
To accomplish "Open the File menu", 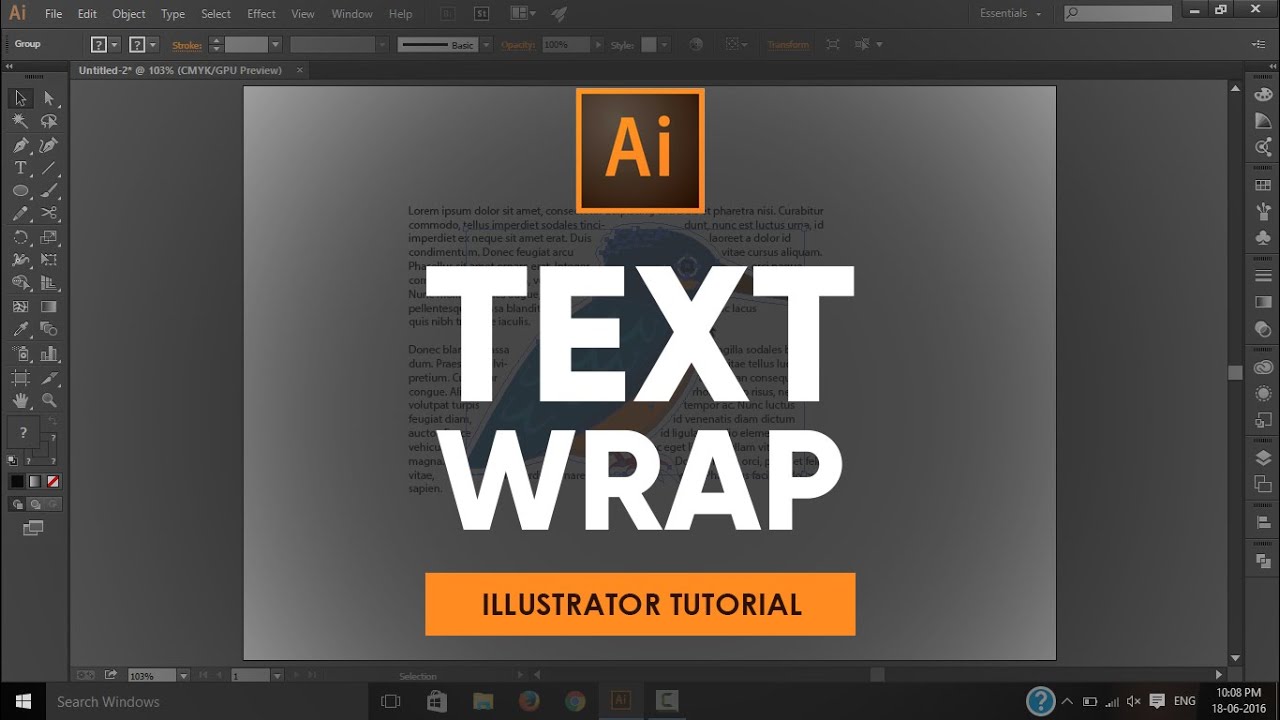I will (53, 14).
